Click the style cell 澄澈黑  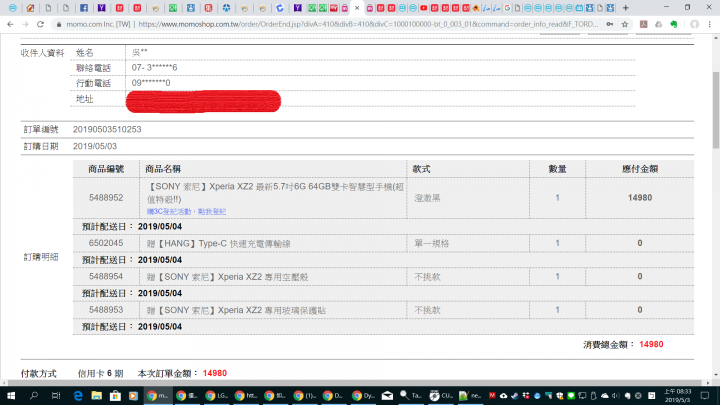428,198
